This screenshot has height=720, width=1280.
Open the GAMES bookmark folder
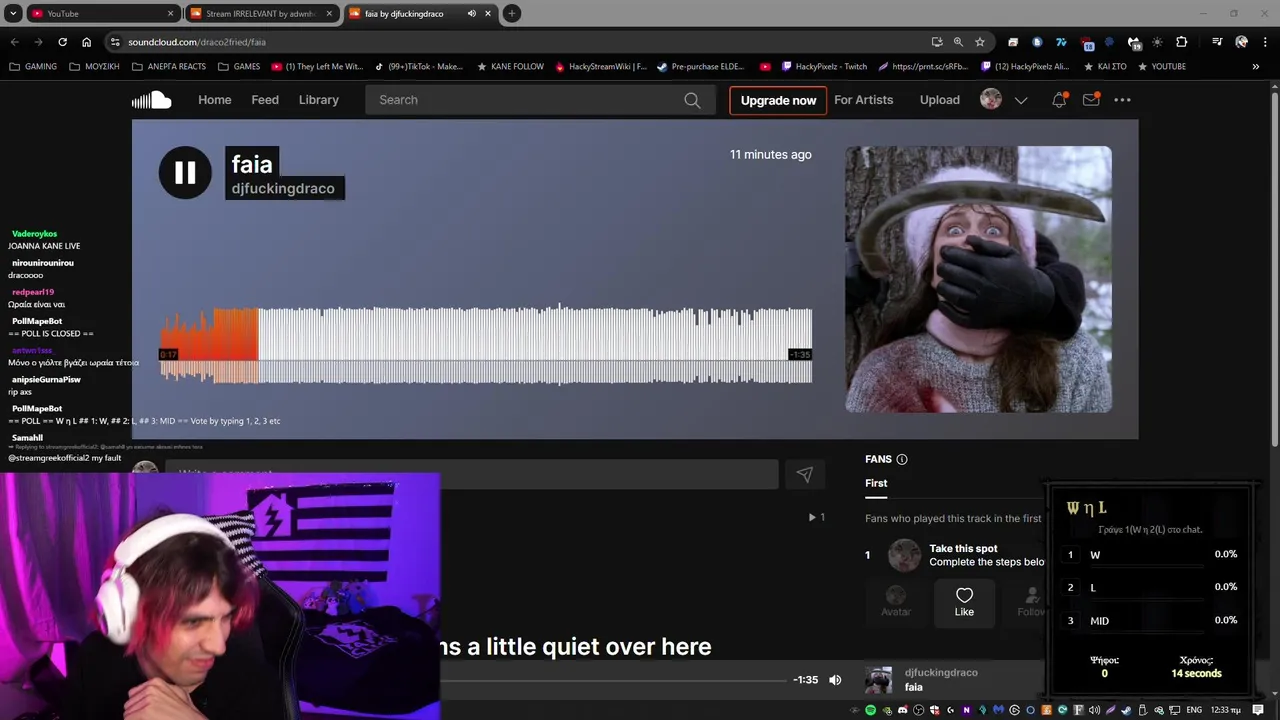(238, 67)
